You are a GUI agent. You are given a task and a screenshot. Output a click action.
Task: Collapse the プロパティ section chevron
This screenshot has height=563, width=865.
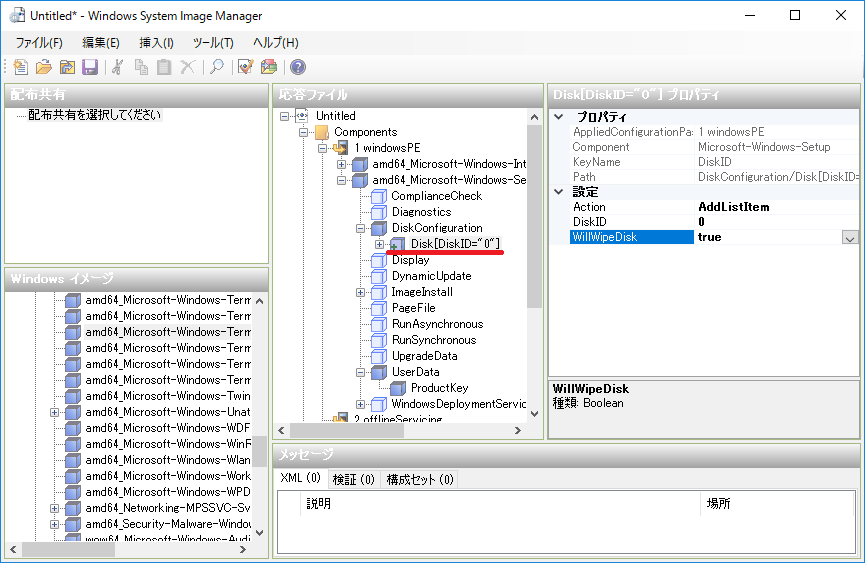point(559,117)
